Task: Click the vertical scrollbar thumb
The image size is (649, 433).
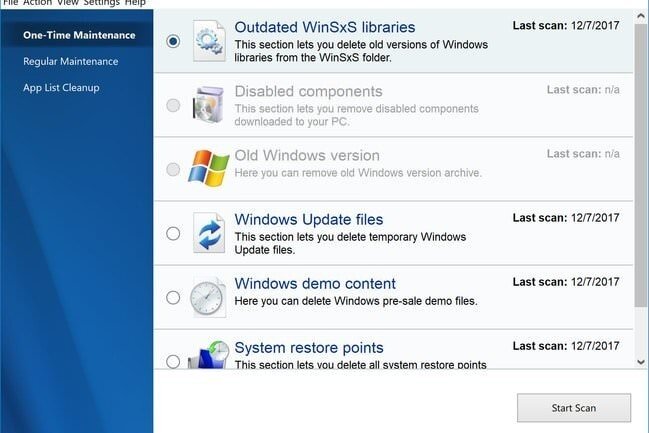Action: [x=641, y=166]
